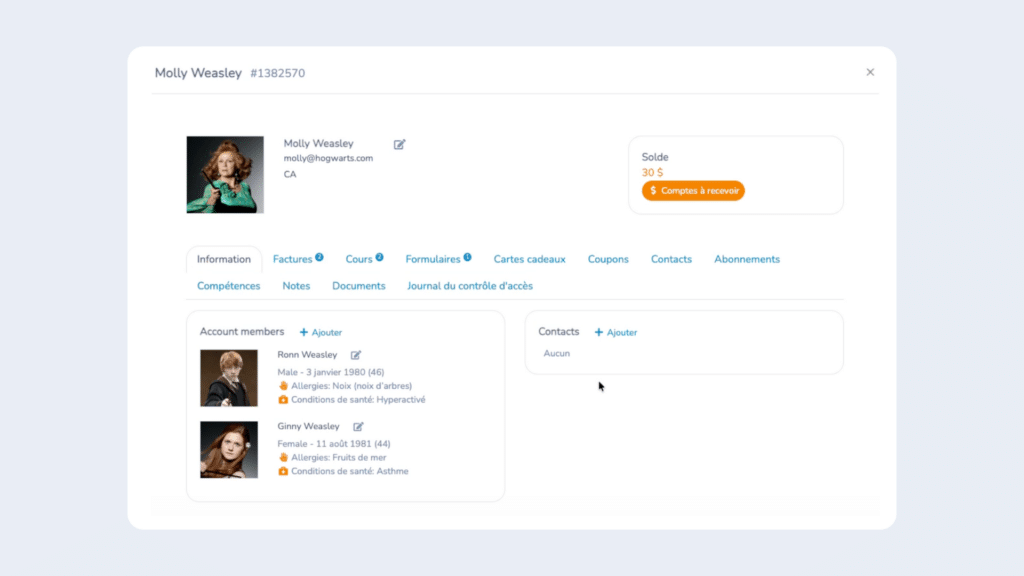This screenshot has height=576, width=1024.
Task: Click the 'Account members' heading
Action: [x=242, y=332]
